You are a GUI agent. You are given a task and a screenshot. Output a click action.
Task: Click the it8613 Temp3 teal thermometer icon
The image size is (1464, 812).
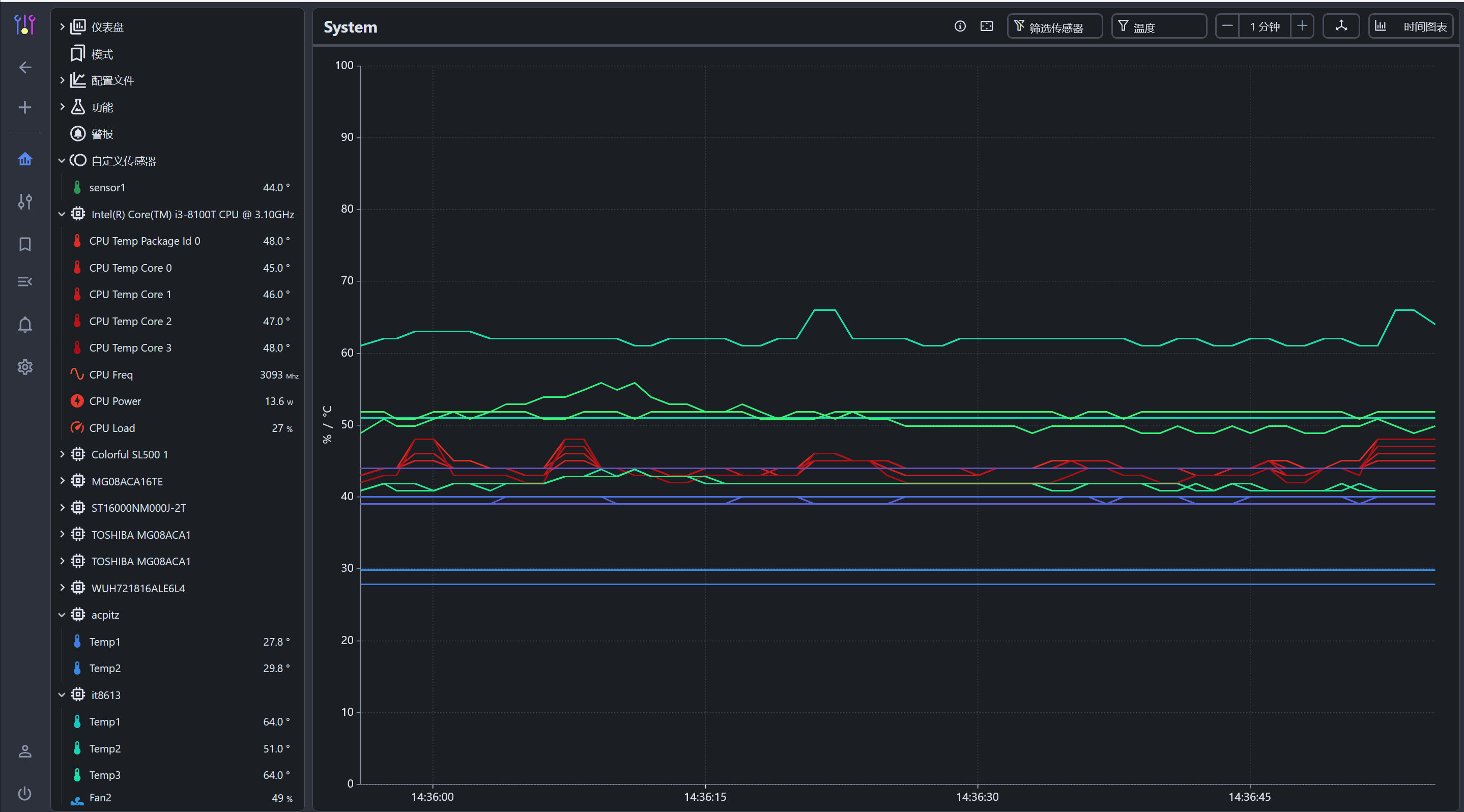pos(77,774)
